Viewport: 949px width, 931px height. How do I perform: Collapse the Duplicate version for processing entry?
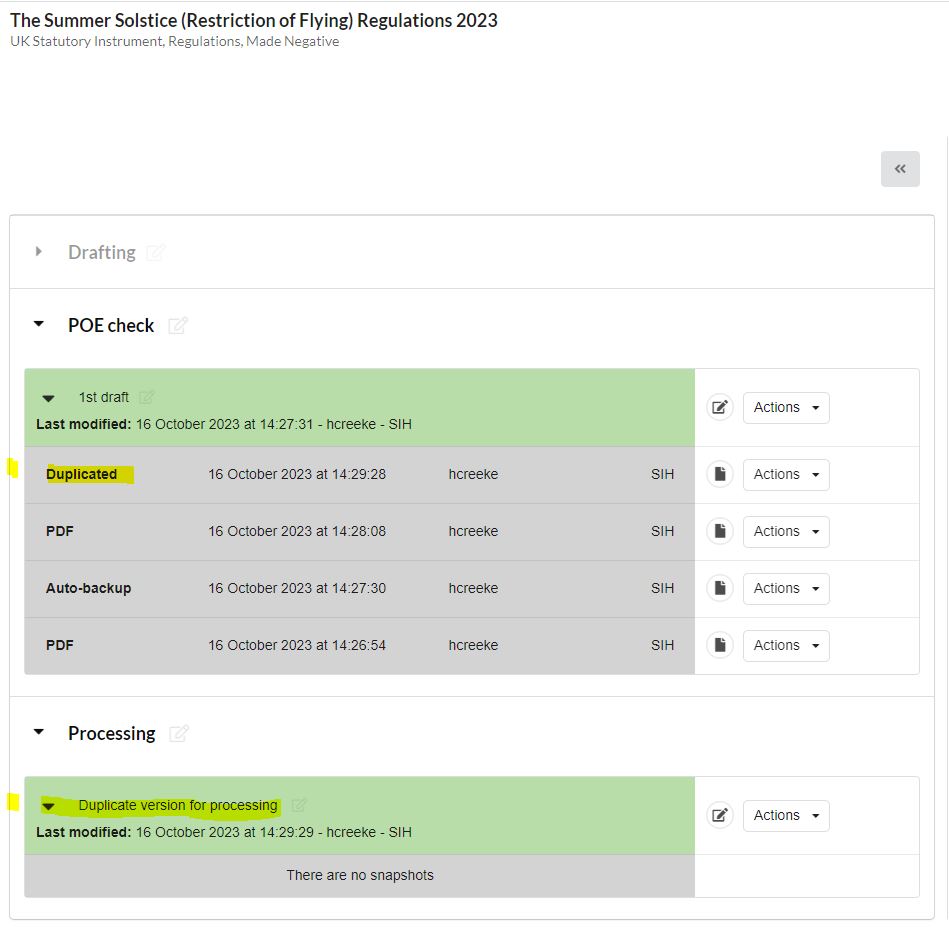48,806
